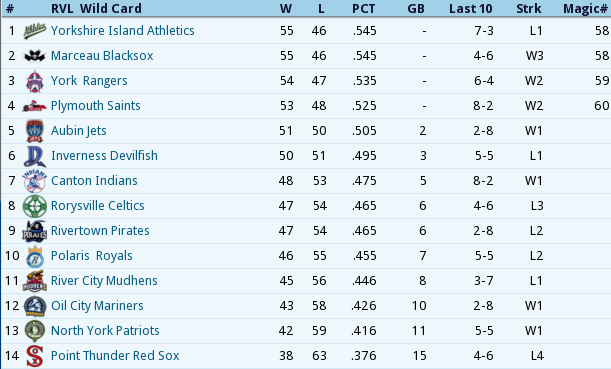Screen dimensions: 611x369
Task: Click the Polaris Royals crown logo
Action: coord(35,256)
